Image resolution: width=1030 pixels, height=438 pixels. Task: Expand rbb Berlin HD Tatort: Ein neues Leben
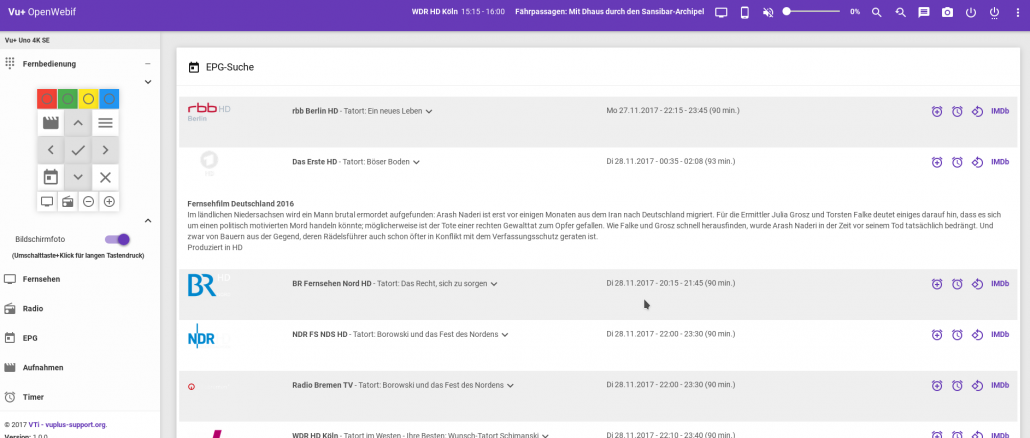(x=429, y=112)
